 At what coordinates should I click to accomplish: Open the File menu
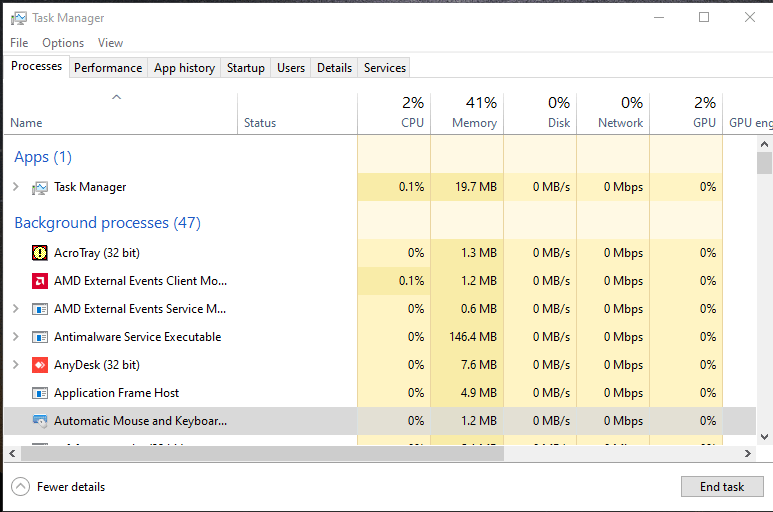[19, 43]
